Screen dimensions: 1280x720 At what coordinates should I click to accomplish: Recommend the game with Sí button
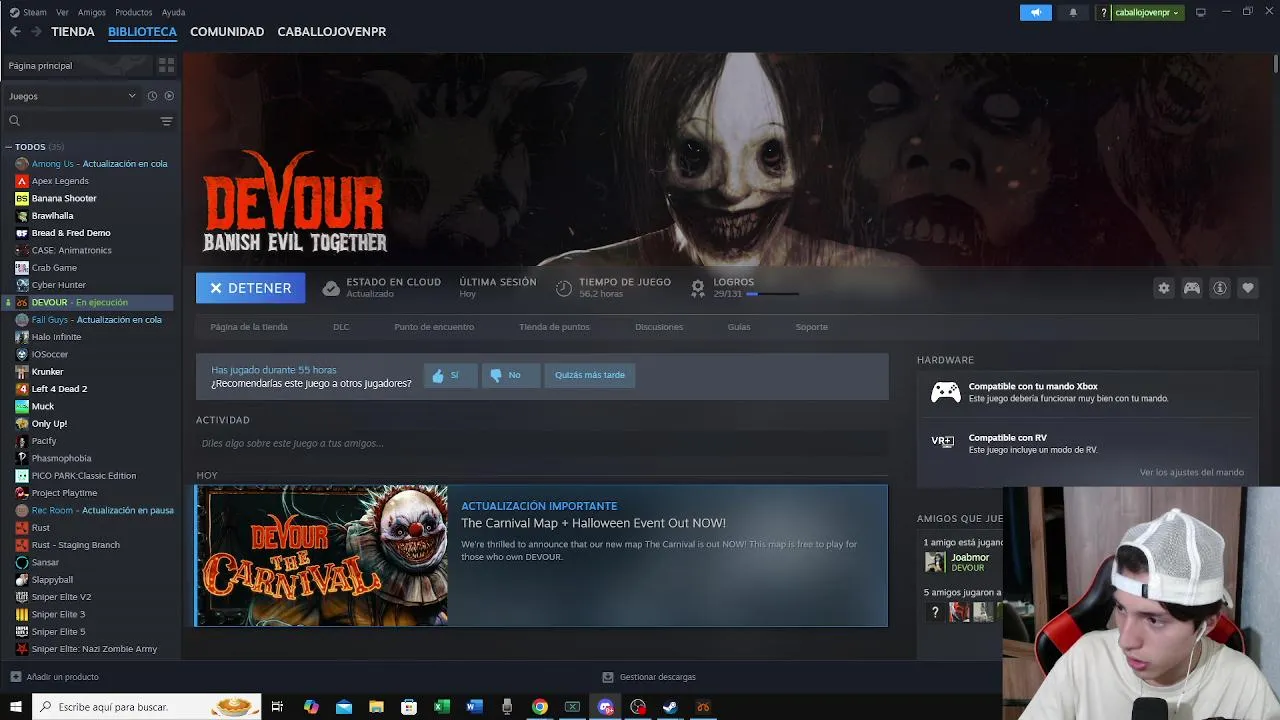(449, 375)
